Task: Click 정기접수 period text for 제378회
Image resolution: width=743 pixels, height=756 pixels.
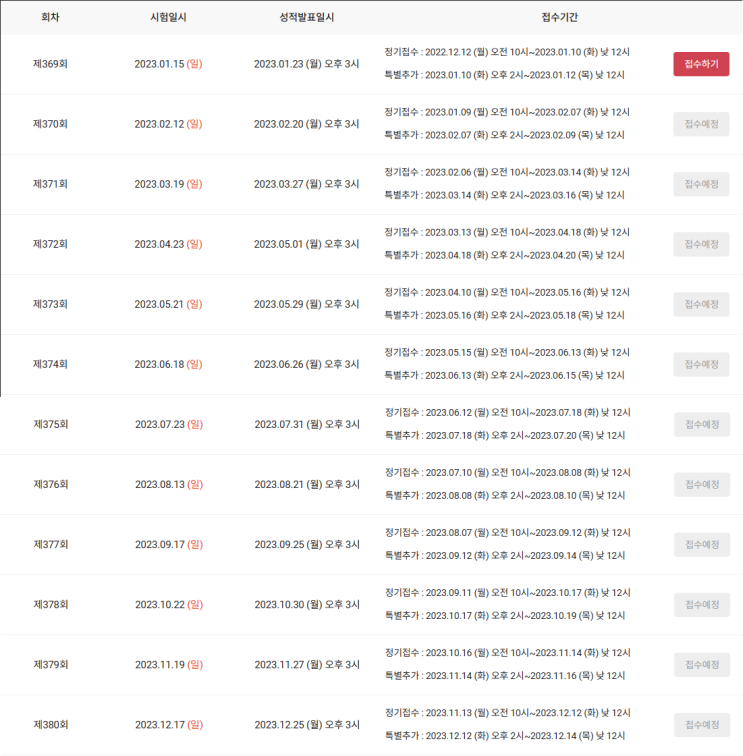Action: click(507, 592)
